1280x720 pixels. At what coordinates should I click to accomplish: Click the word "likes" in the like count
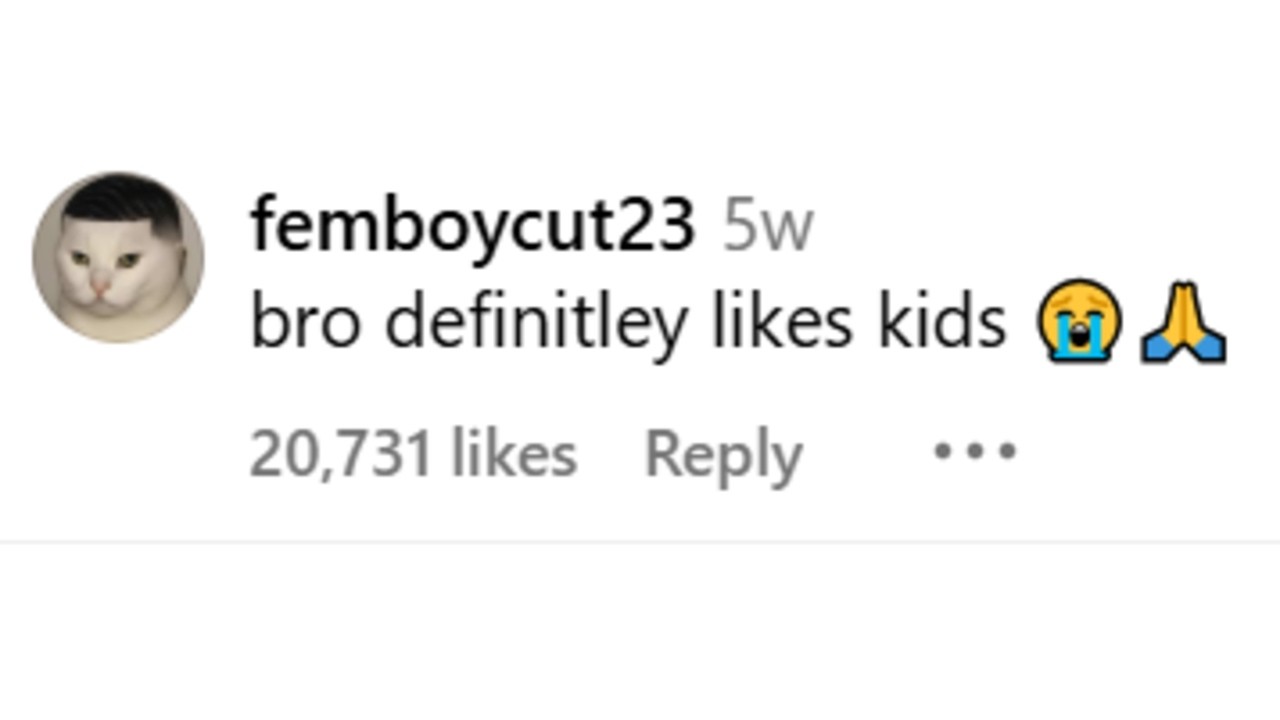coord(514,454)
